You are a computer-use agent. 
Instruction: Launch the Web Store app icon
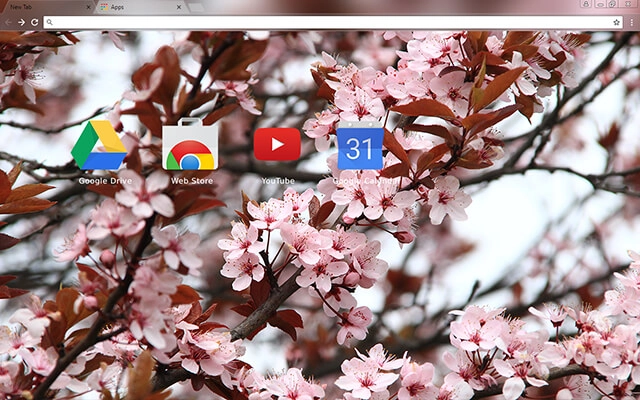[x=190, y=144]
